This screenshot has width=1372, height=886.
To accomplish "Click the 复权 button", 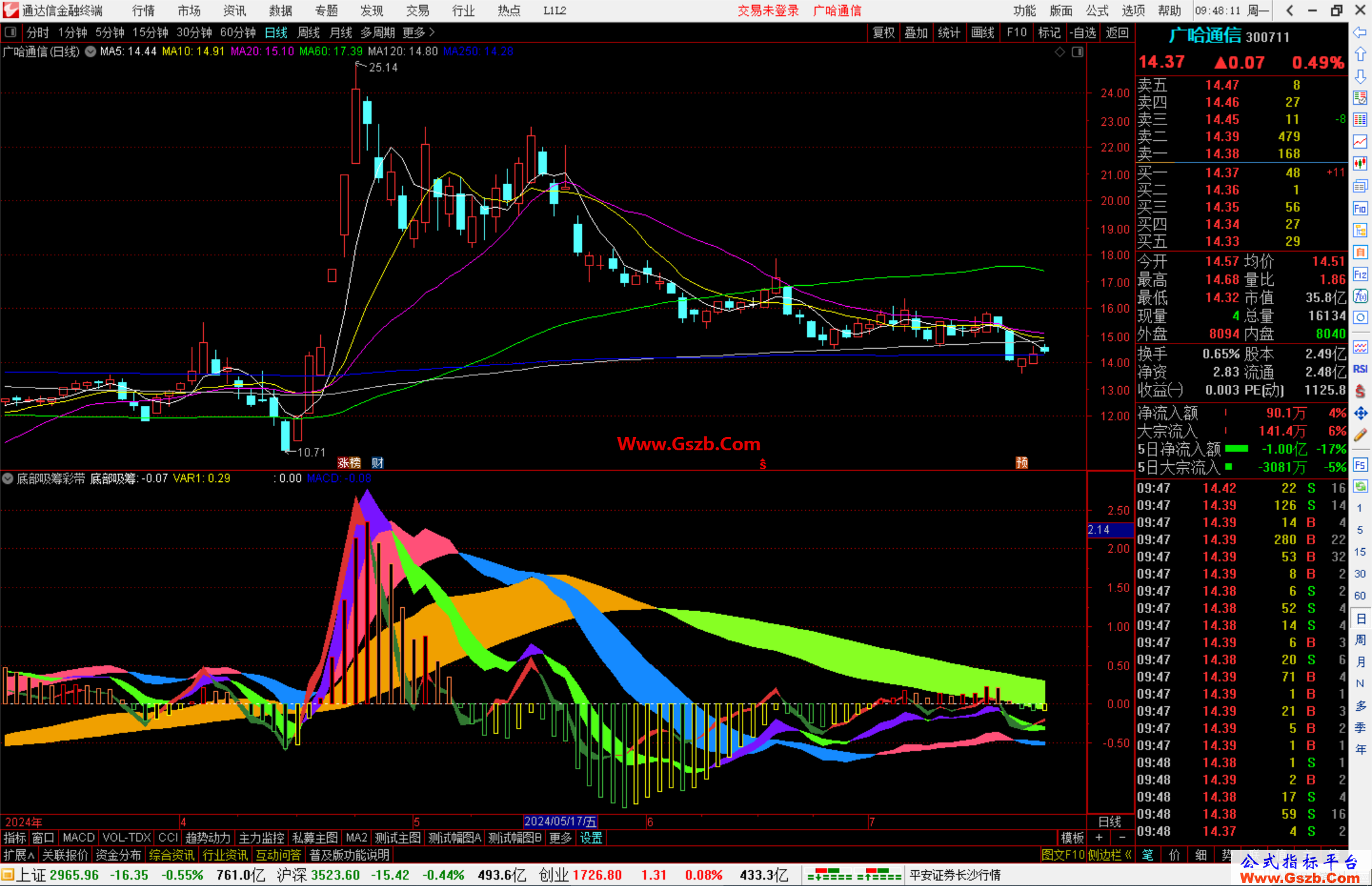I will click(884, 32).
